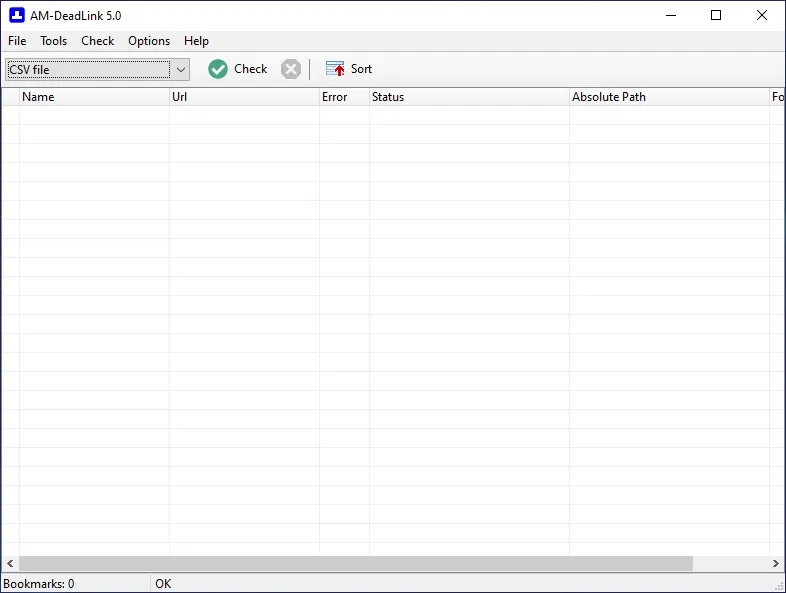The height and width of the screenshot is (593, 786).
Task: Sort by the Url column header
Action: tap(244, 97)
